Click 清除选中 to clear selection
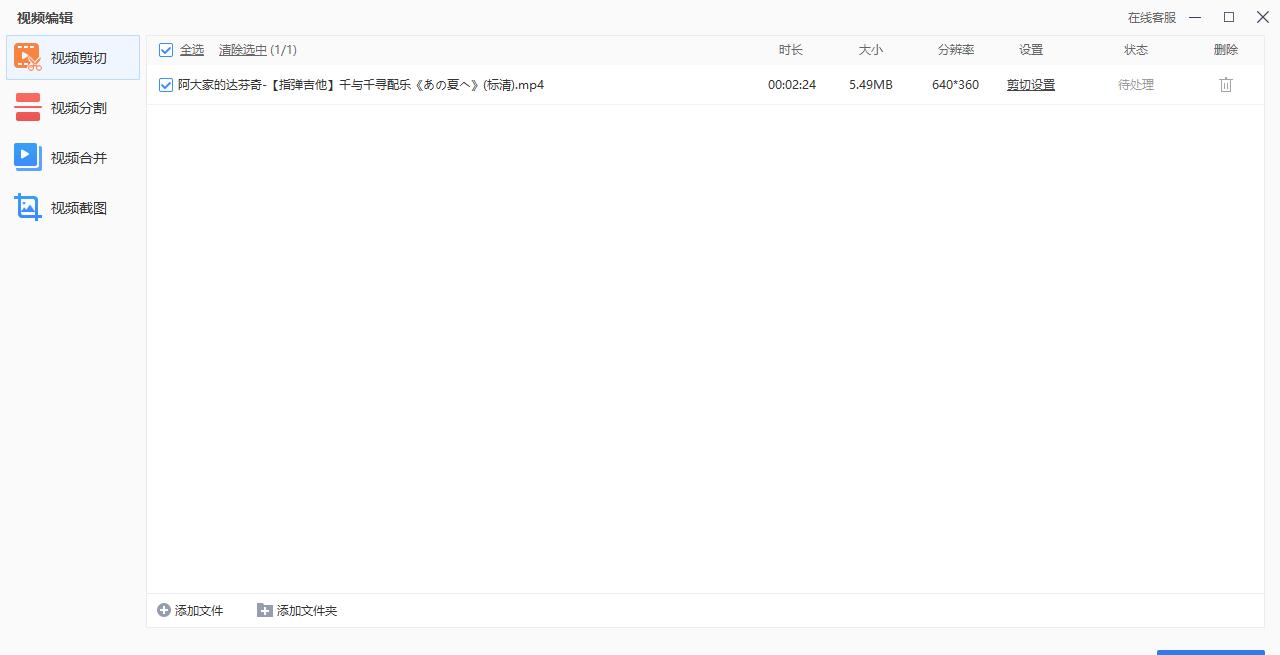Screen dimensions: 1280x655 243,50
